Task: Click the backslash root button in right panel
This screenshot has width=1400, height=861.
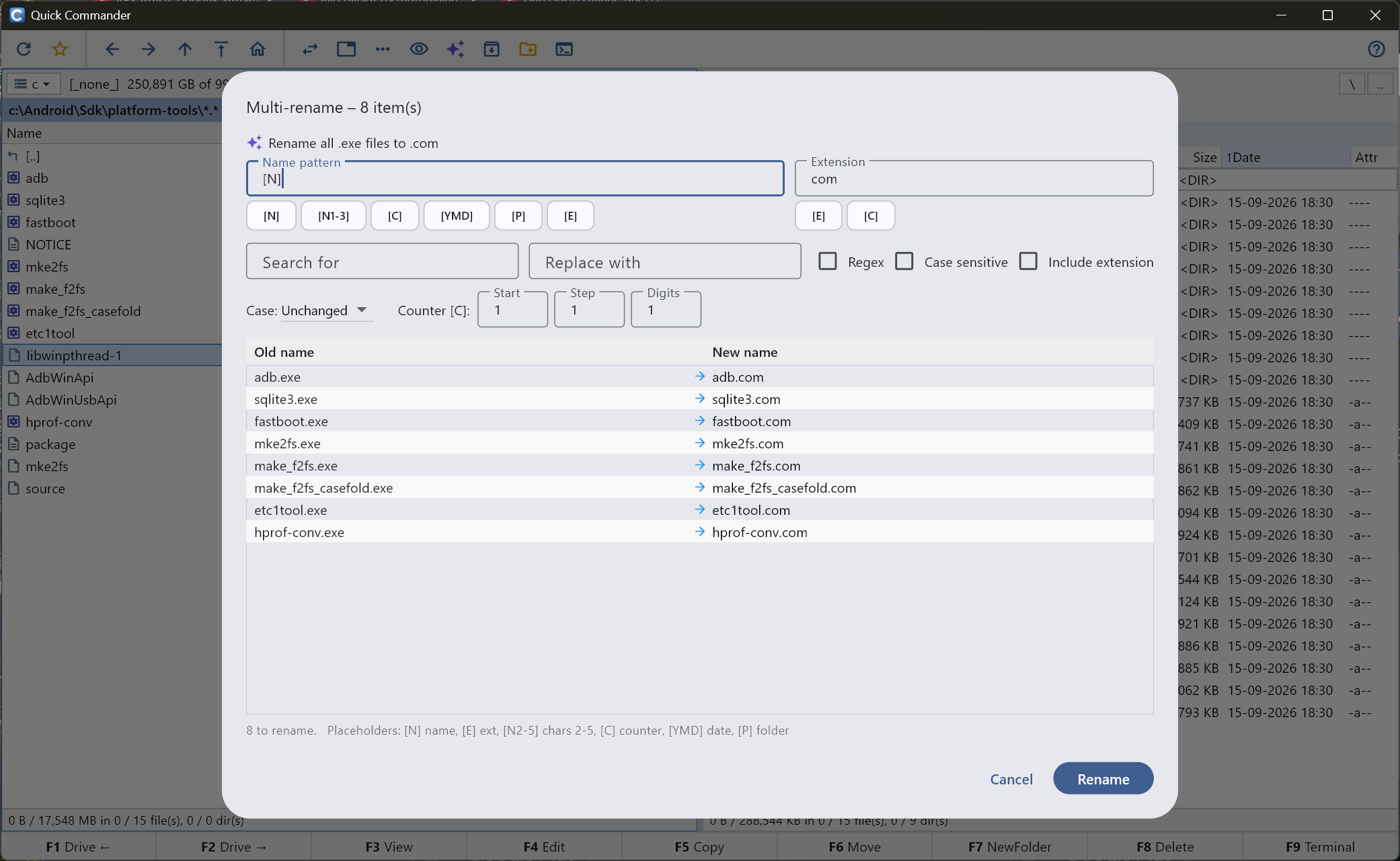Action: point(1352,85)
